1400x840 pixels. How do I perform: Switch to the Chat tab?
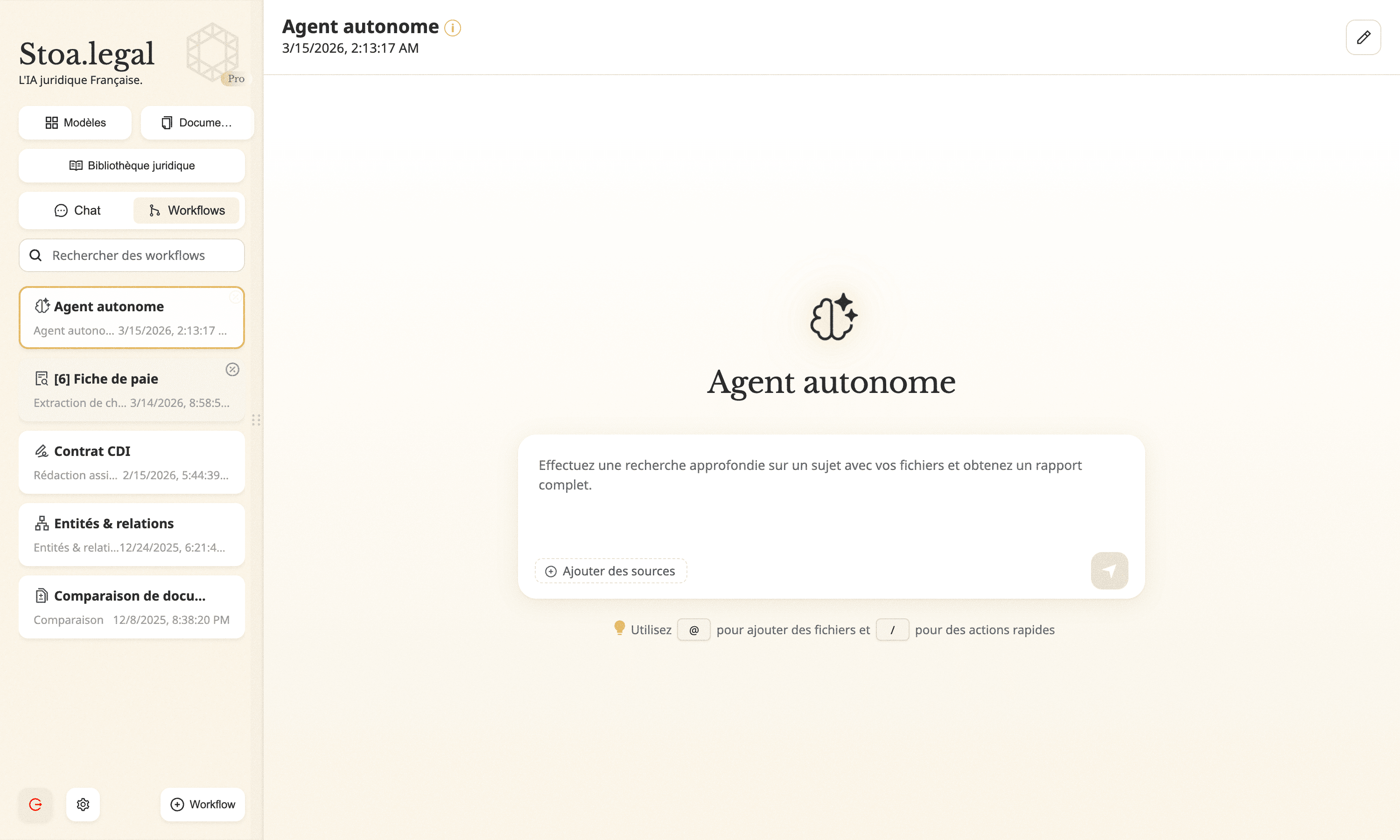click(x=77, y=210)
